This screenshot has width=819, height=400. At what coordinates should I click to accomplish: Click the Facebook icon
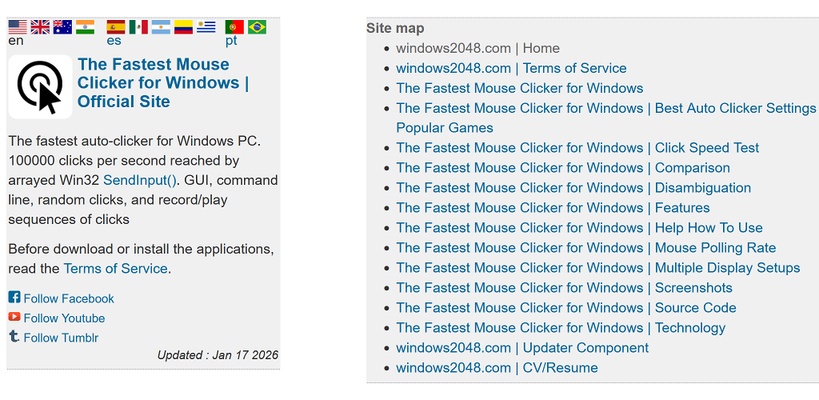14,297
